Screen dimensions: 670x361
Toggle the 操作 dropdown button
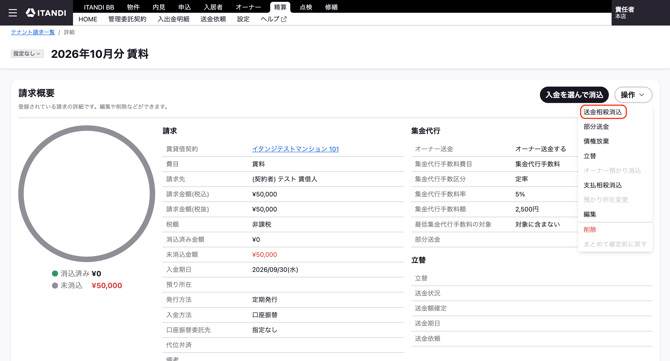633,95
